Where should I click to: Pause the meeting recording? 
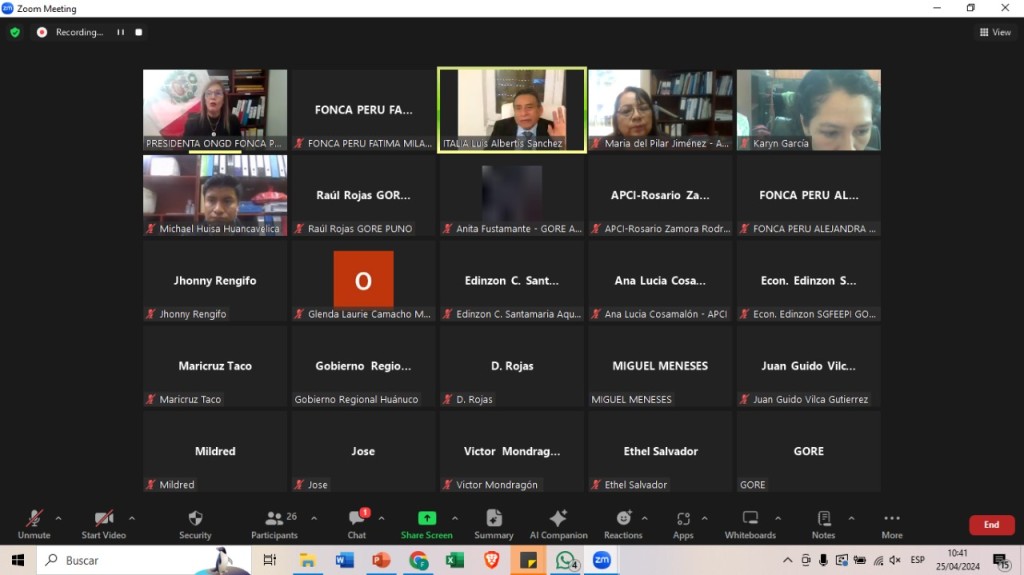(x=120, y=32)
